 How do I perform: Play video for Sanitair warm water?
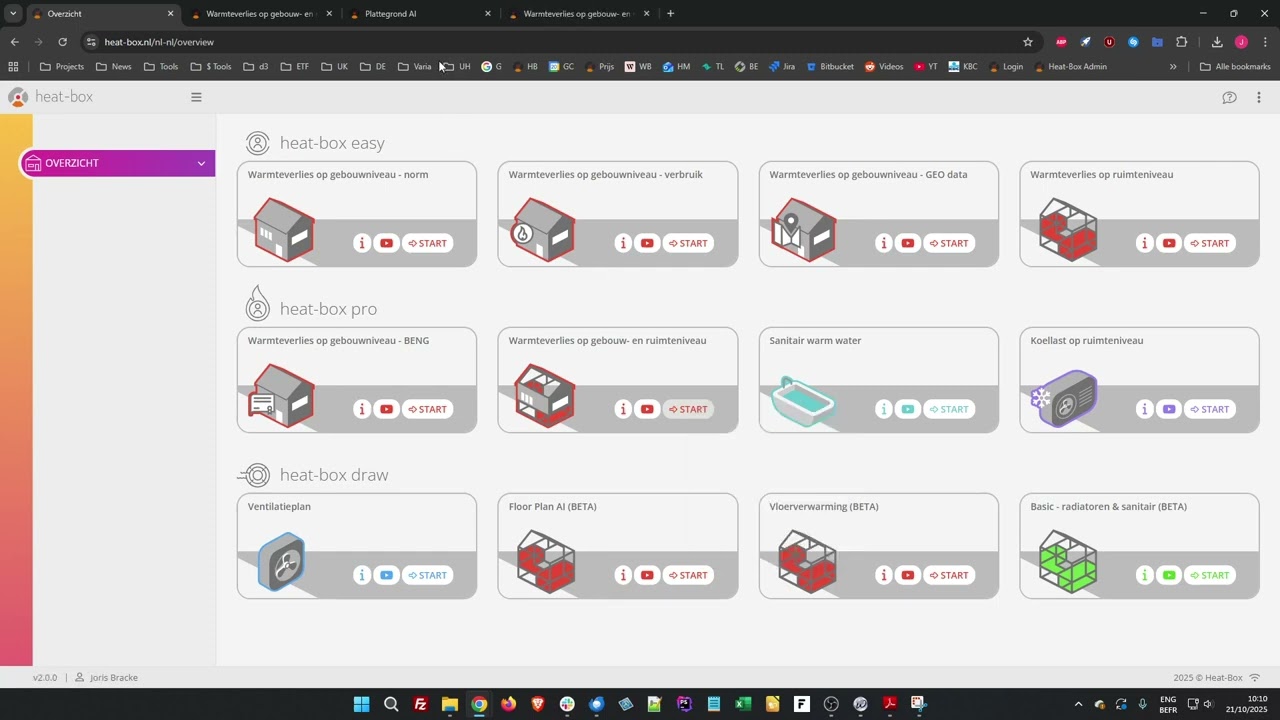(908, 409)
